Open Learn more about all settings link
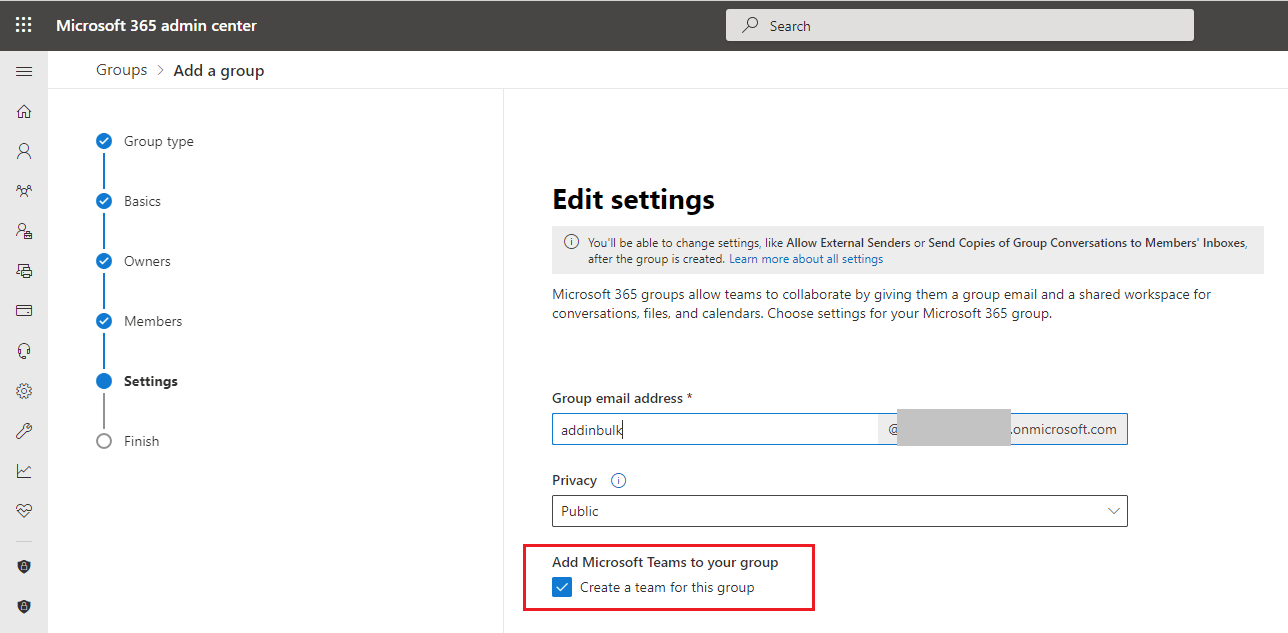Screen dimensions: 1288x633 806,259
